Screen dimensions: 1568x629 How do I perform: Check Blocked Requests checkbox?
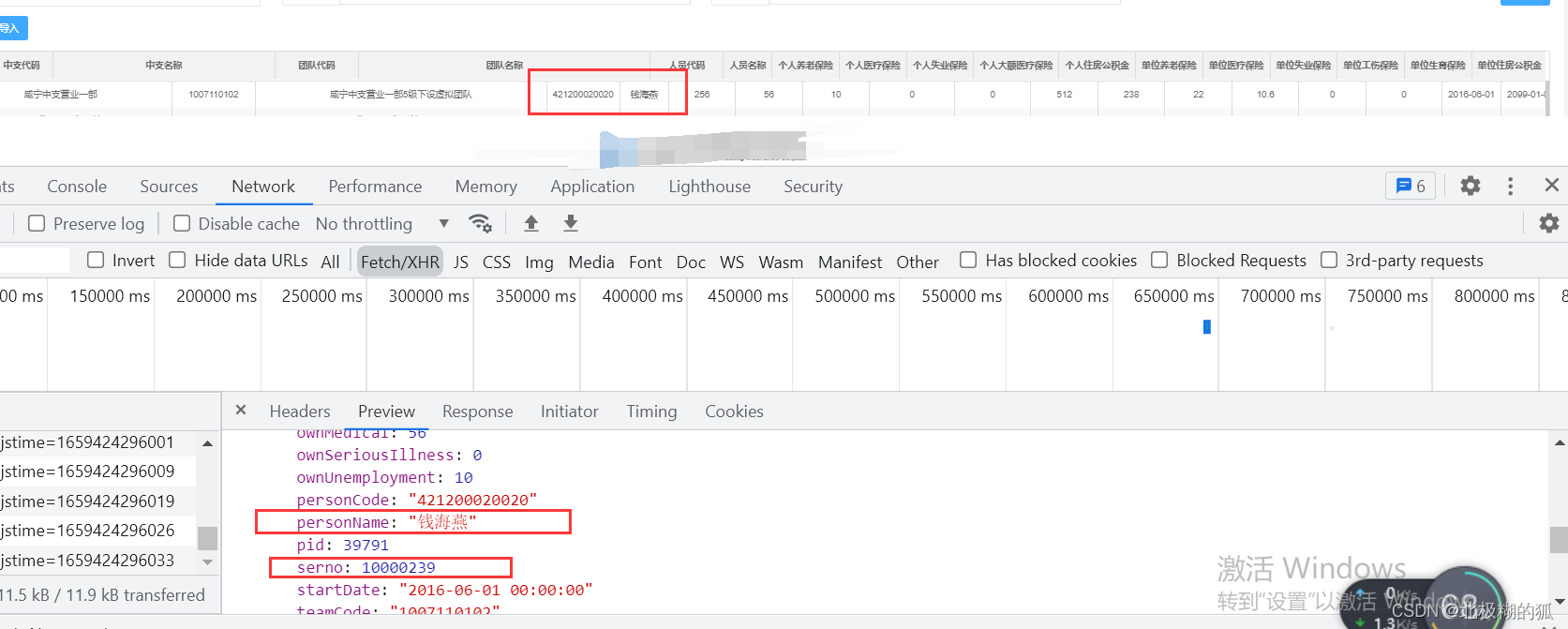(x=1159, y=260)
